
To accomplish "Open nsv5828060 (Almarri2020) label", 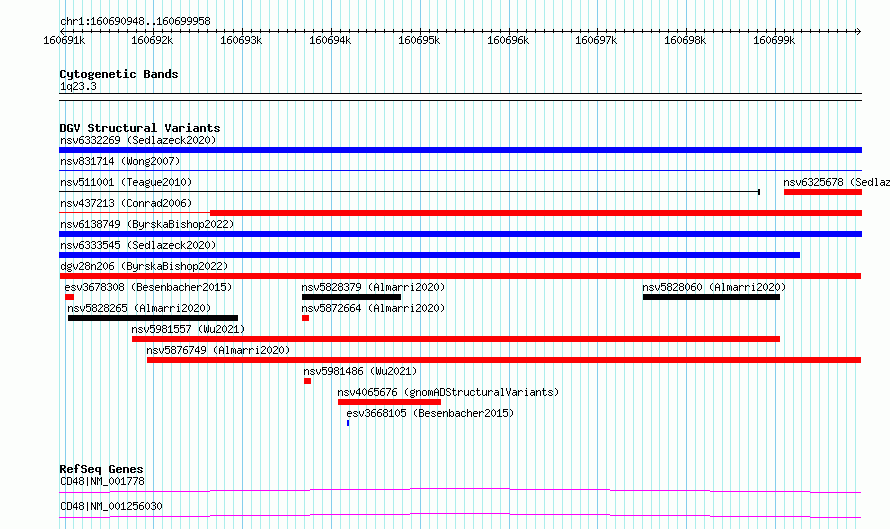I will click(x=714, y=287).
